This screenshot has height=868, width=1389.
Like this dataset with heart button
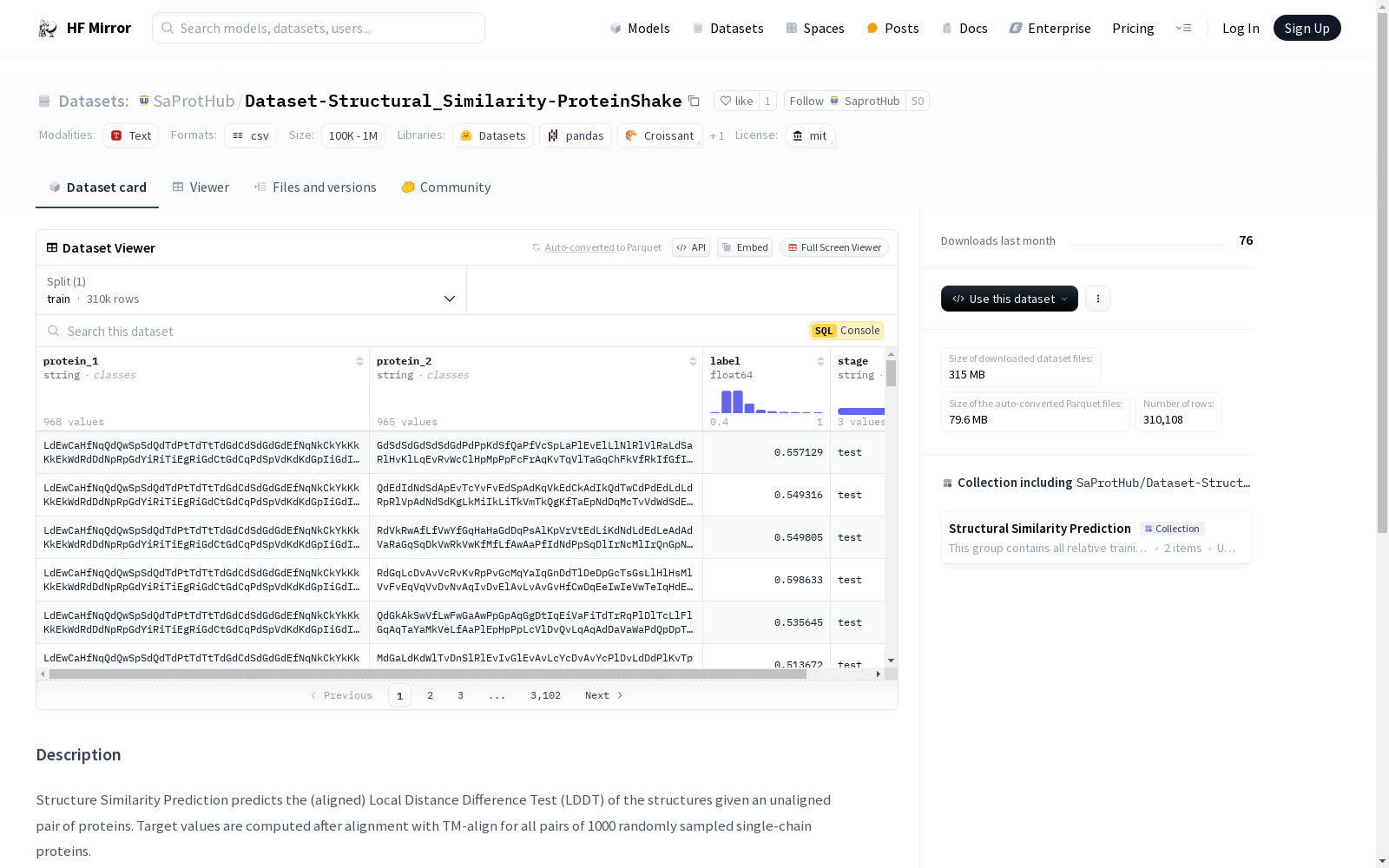point(736,101)
